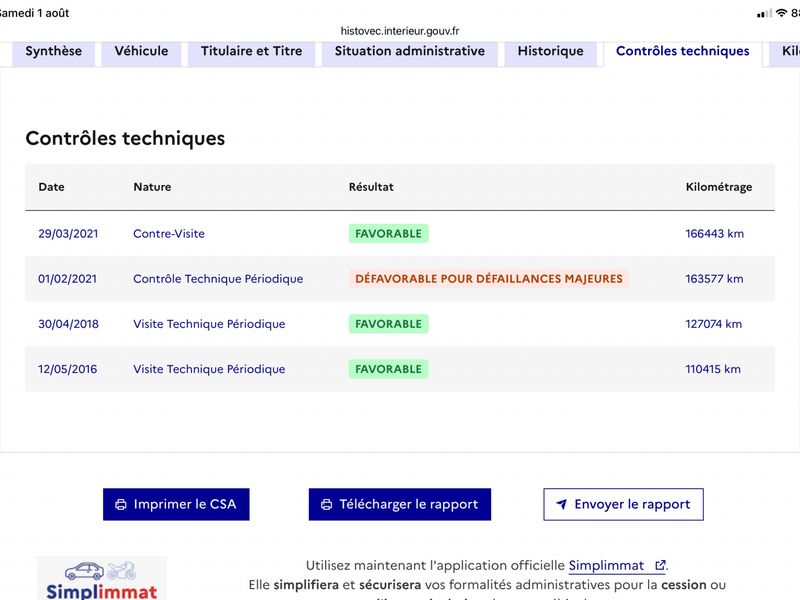
Task: Select the Contrôles techniques tab
Action: [683, 52]
